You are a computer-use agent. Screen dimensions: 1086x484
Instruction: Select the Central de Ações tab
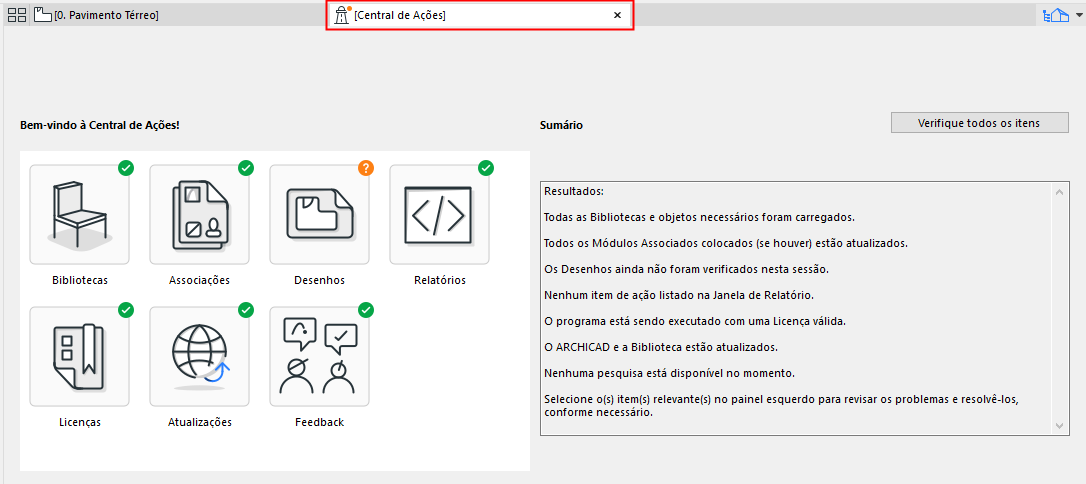479,15
